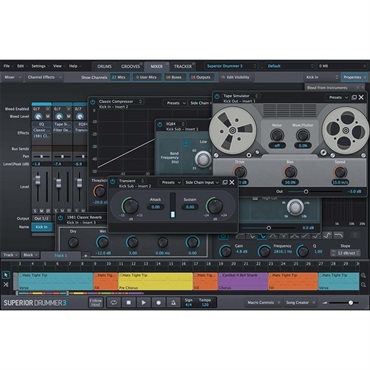Screen dimensions: 370x370
Task: Detach the Transient window icon
Action: (225, 182)
